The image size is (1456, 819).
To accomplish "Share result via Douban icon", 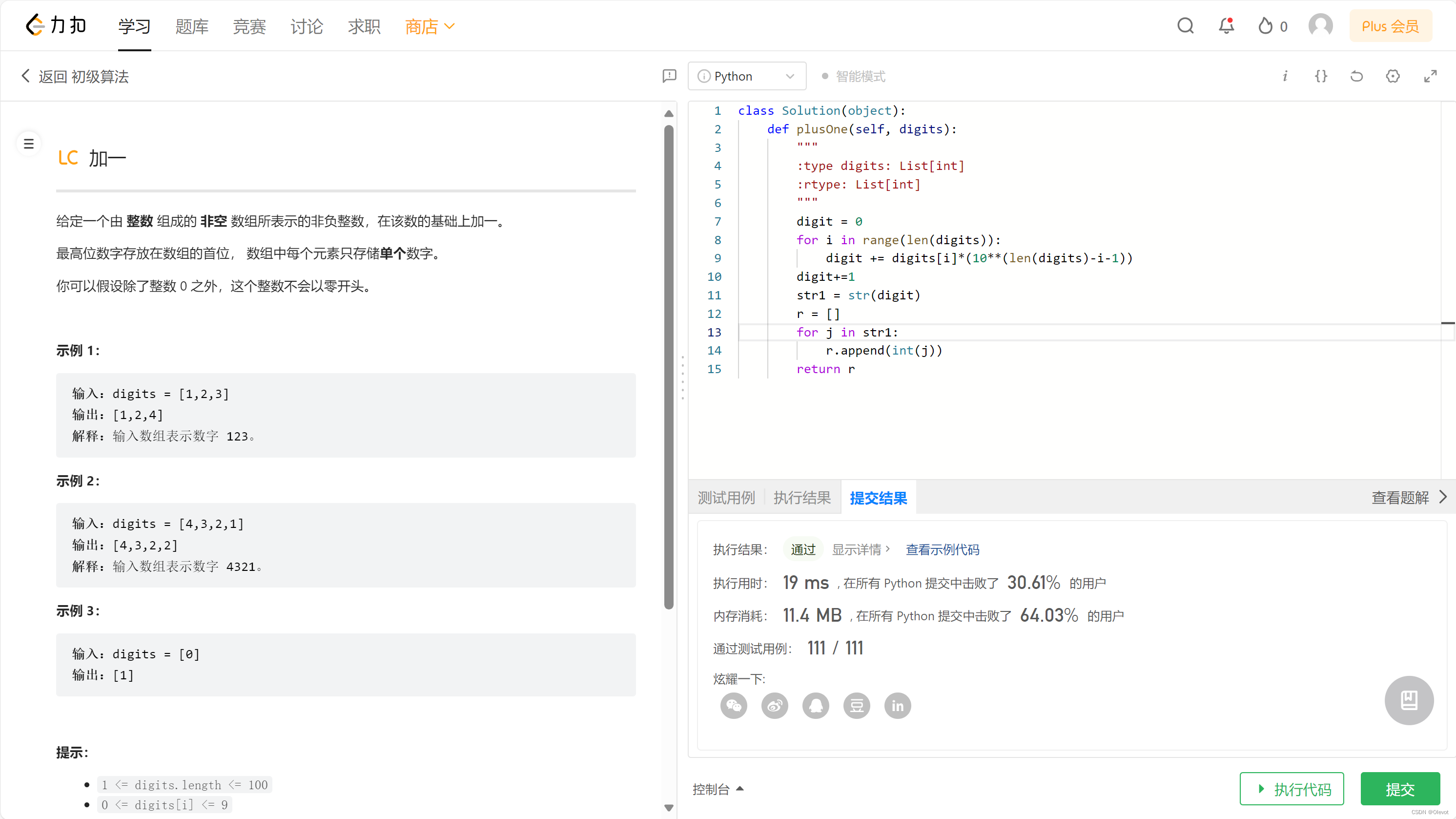I will click(856, 705).
